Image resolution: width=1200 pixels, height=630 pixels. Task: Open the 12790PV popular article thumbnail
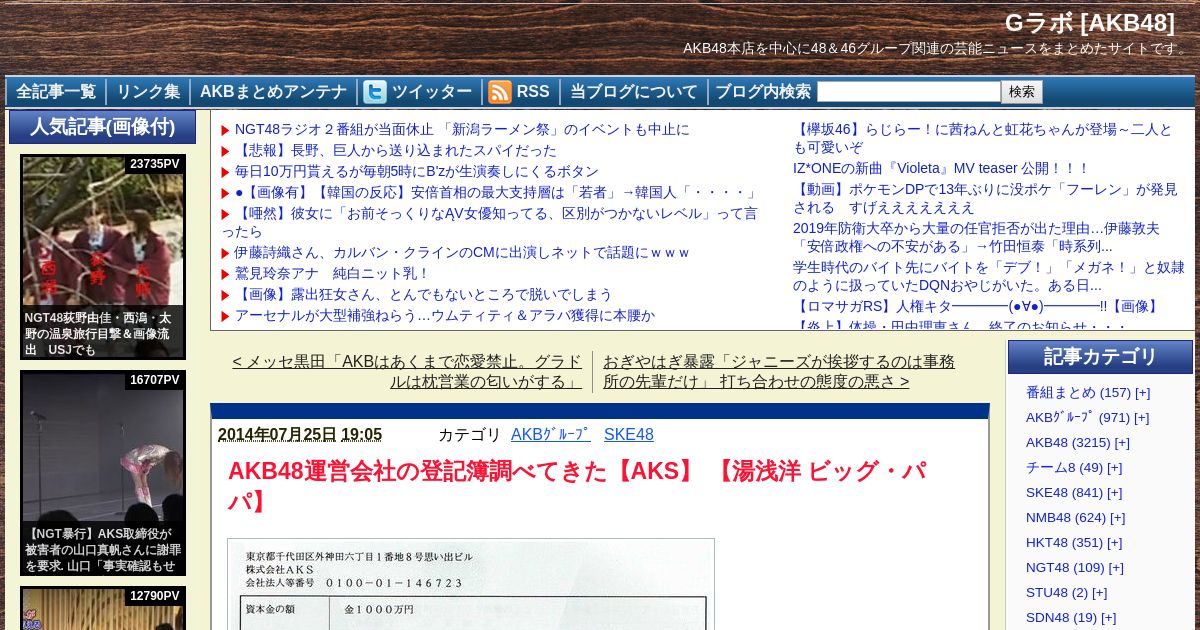103,608
